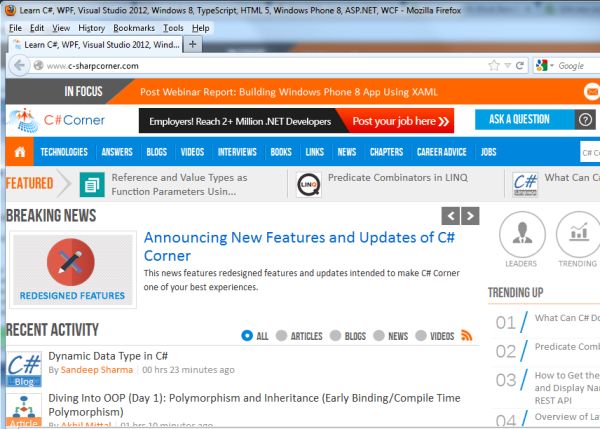
Task: Select the BLOGS activity filter
Action: 348,336
